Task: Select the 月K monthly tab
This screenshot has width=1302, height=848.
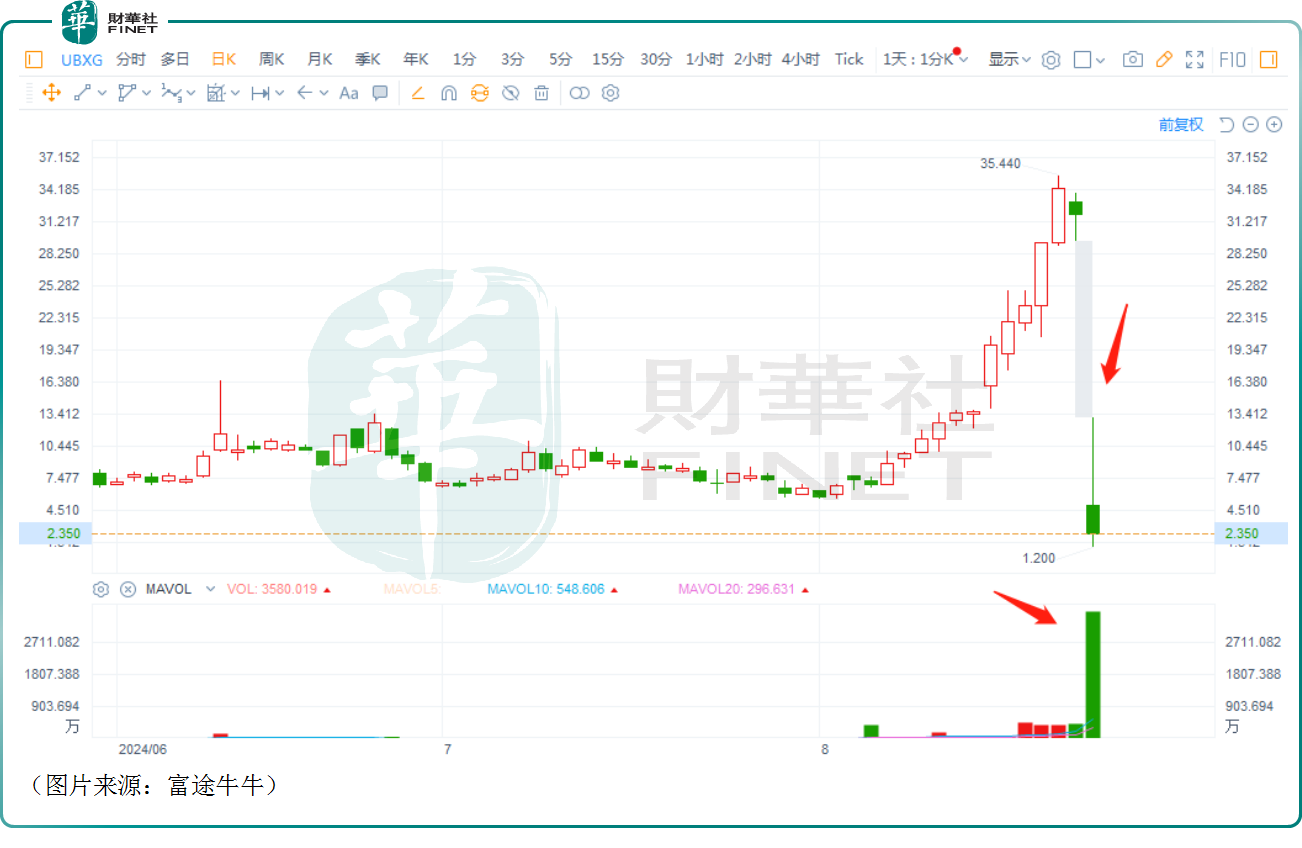Action: (x=320, y=59)
